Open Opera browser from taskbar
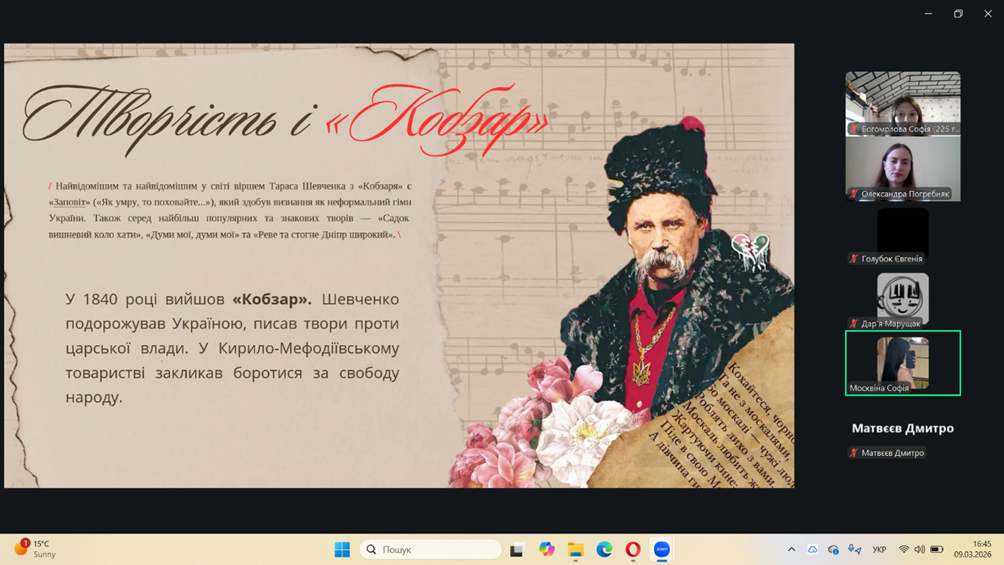The width and height of the screenshot is (1004, 565). pos(633,549)
